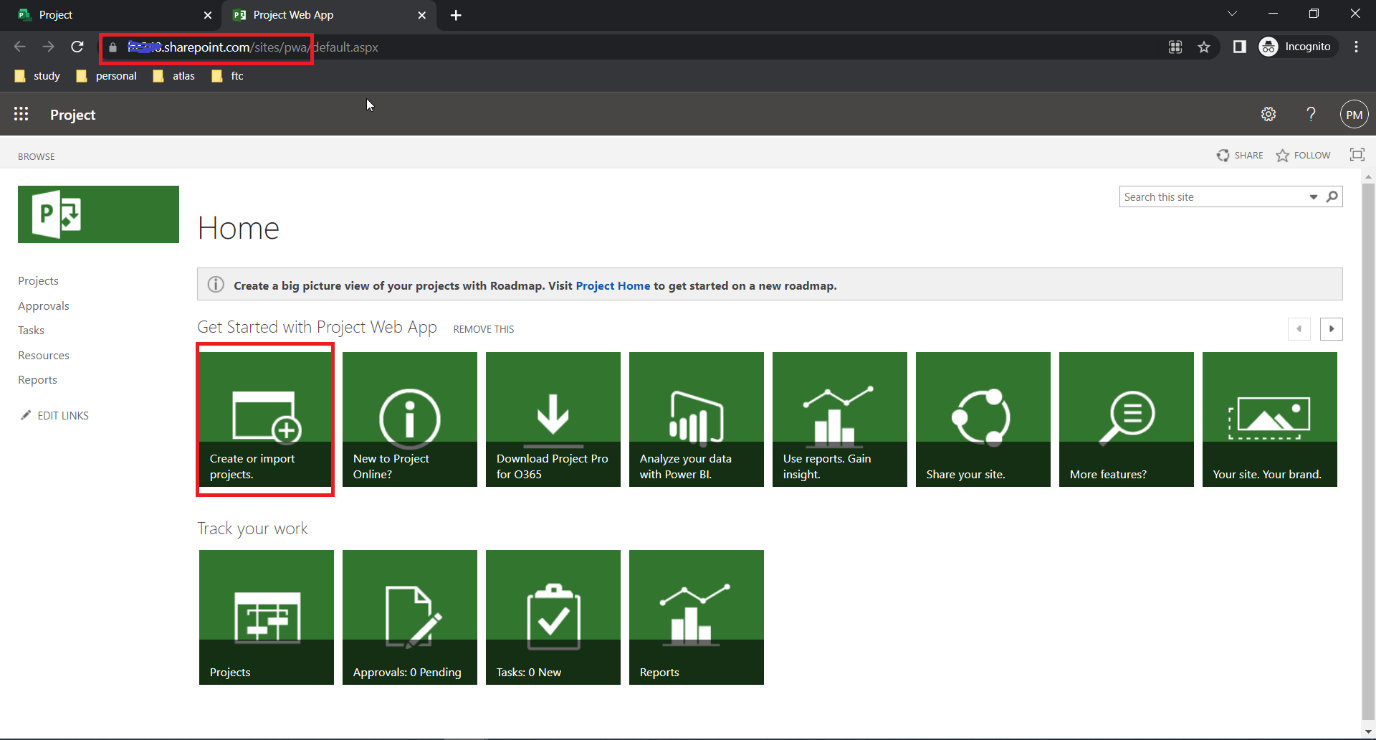Open Tasks: 0 New tile
Image resolution: width=1376 pixels, height=740 pixels.
[553, 617]
